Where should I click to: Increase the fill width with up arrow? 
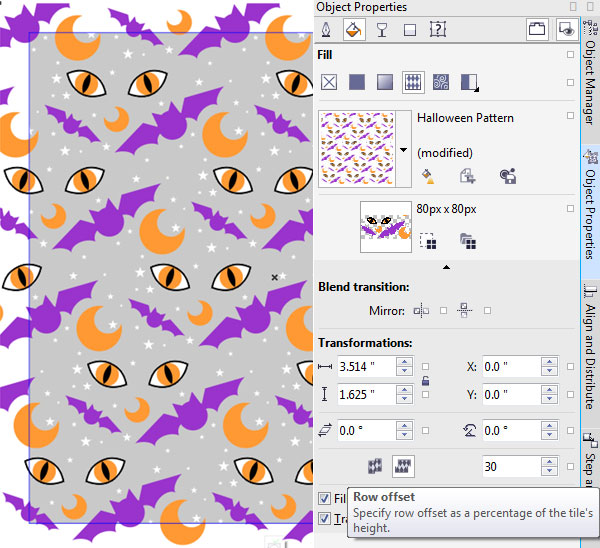(x=404, y=362)
